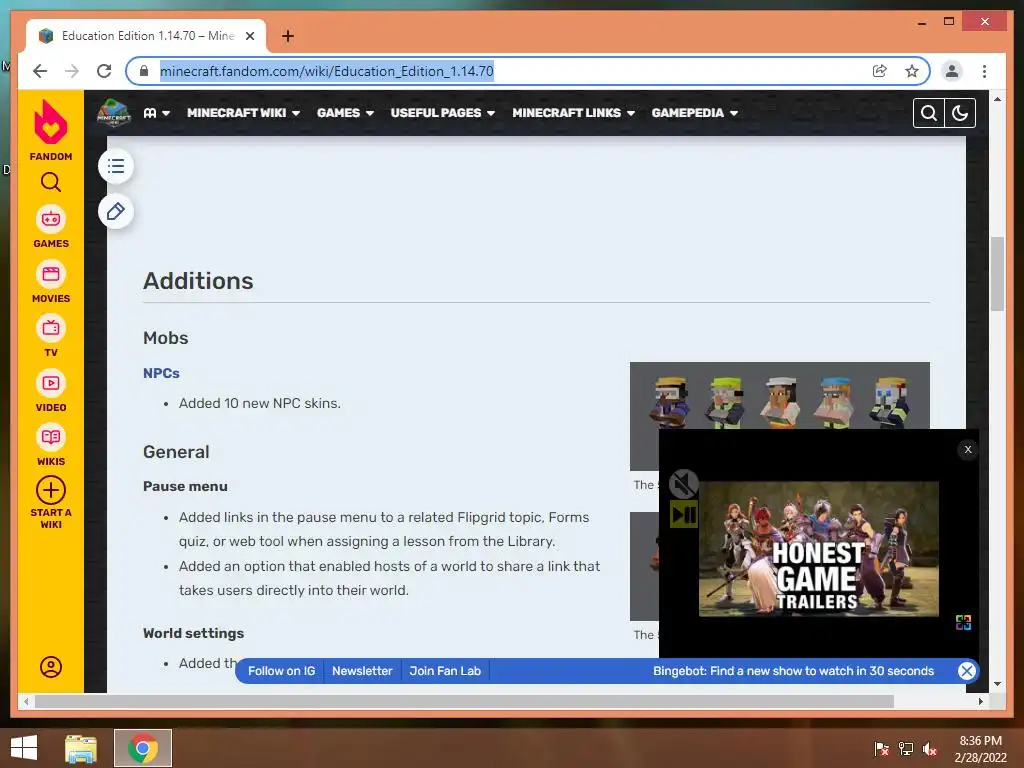Screen dimensions: 1024x768
Task: Click the Additions heading
Action: tap(198, 281)
